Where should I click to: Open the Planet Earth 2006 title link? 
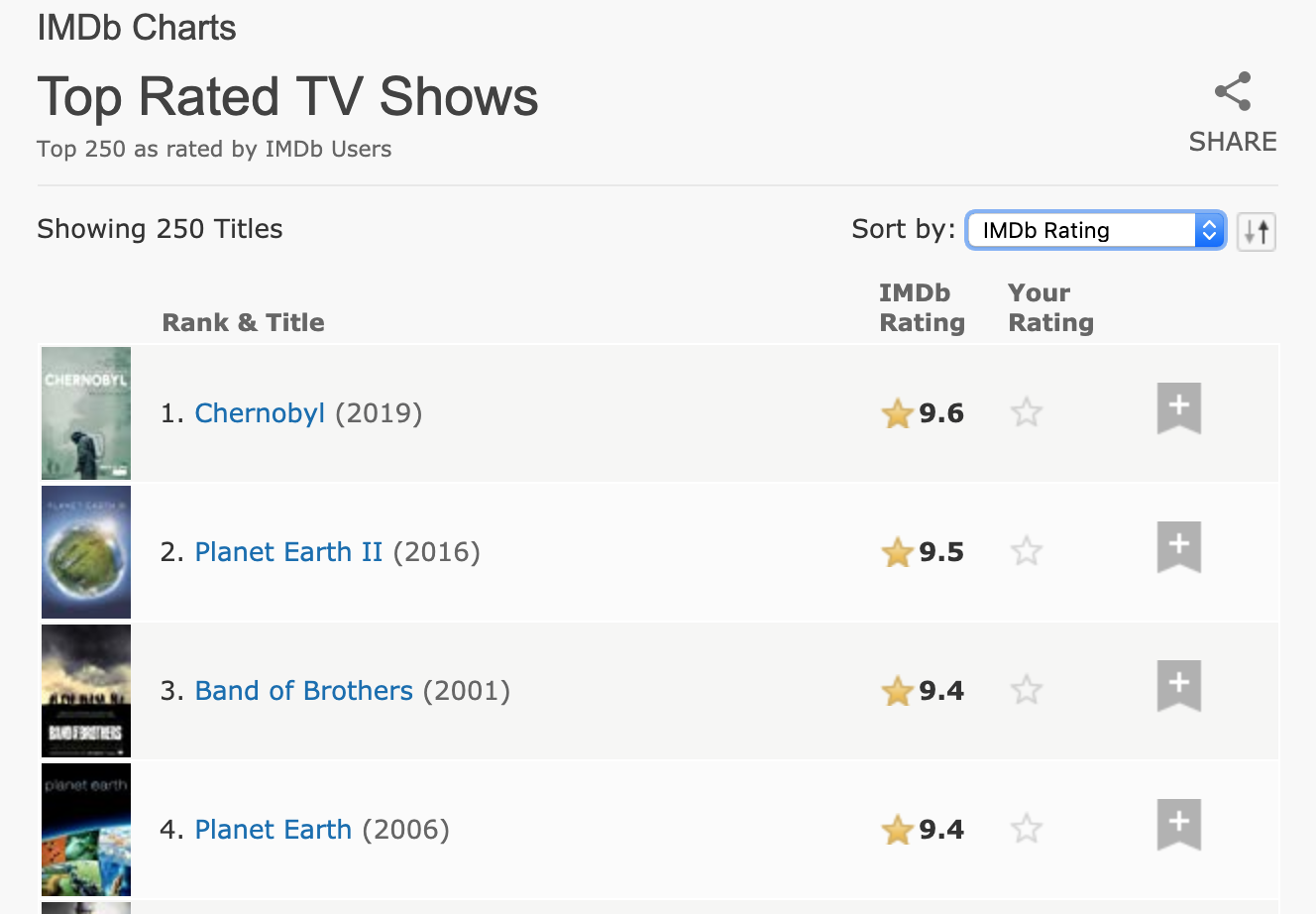click(273, 830)
